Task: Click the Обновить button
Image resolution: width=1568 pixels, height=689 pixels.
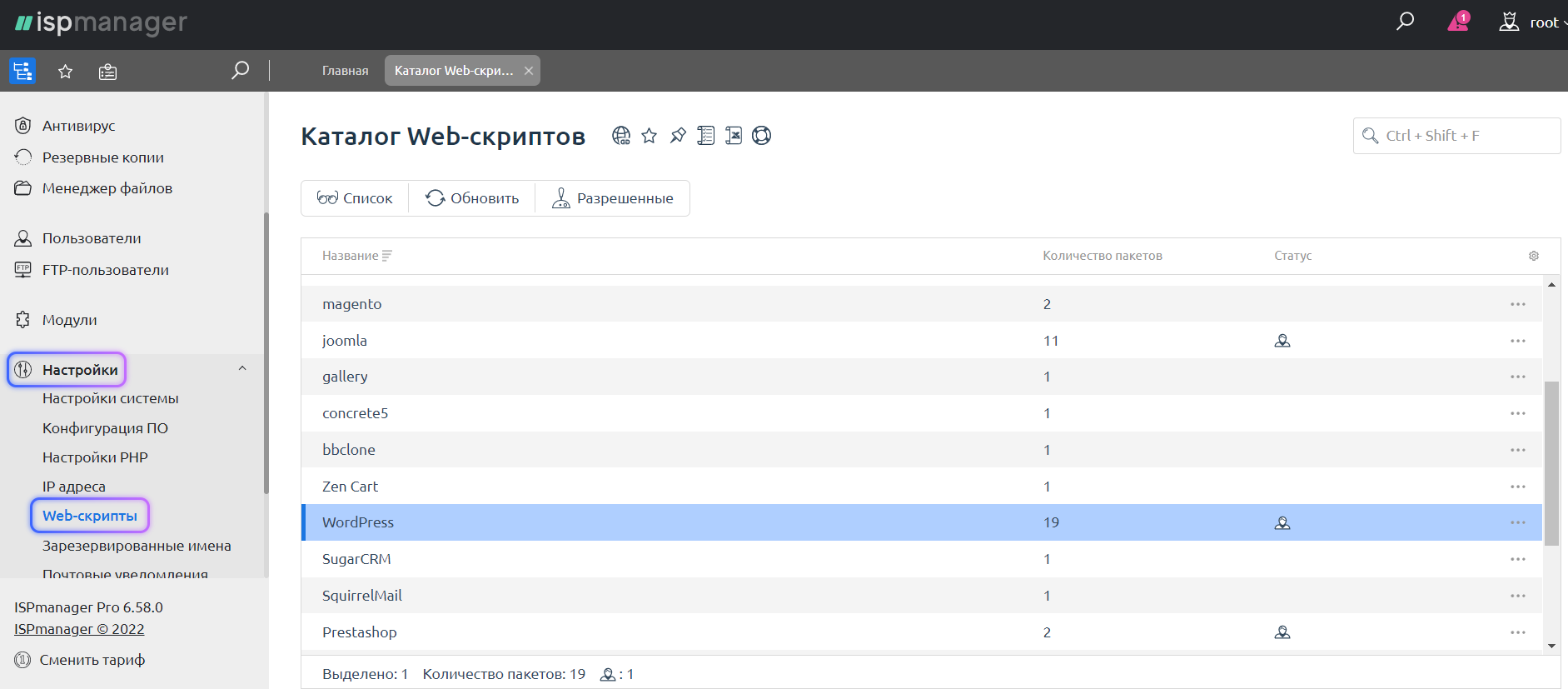Action: pos(472,198)
